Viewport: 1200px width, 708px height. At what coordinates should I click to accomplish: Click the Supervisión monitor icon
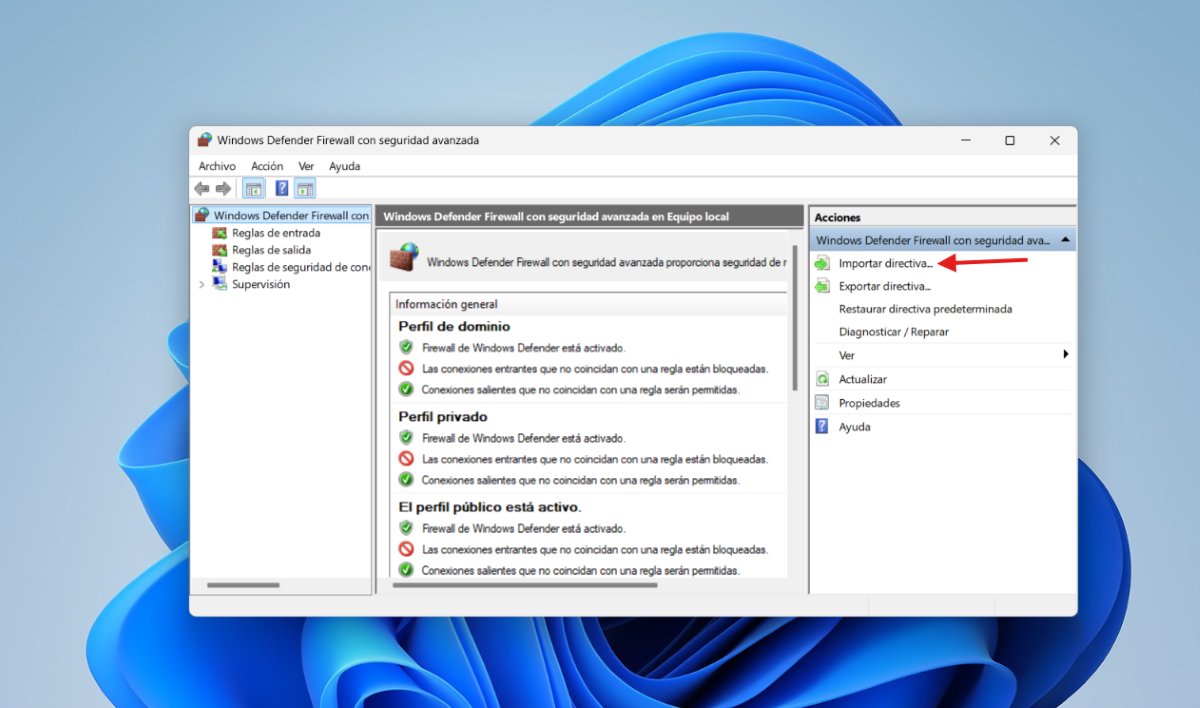pos(220,284)
